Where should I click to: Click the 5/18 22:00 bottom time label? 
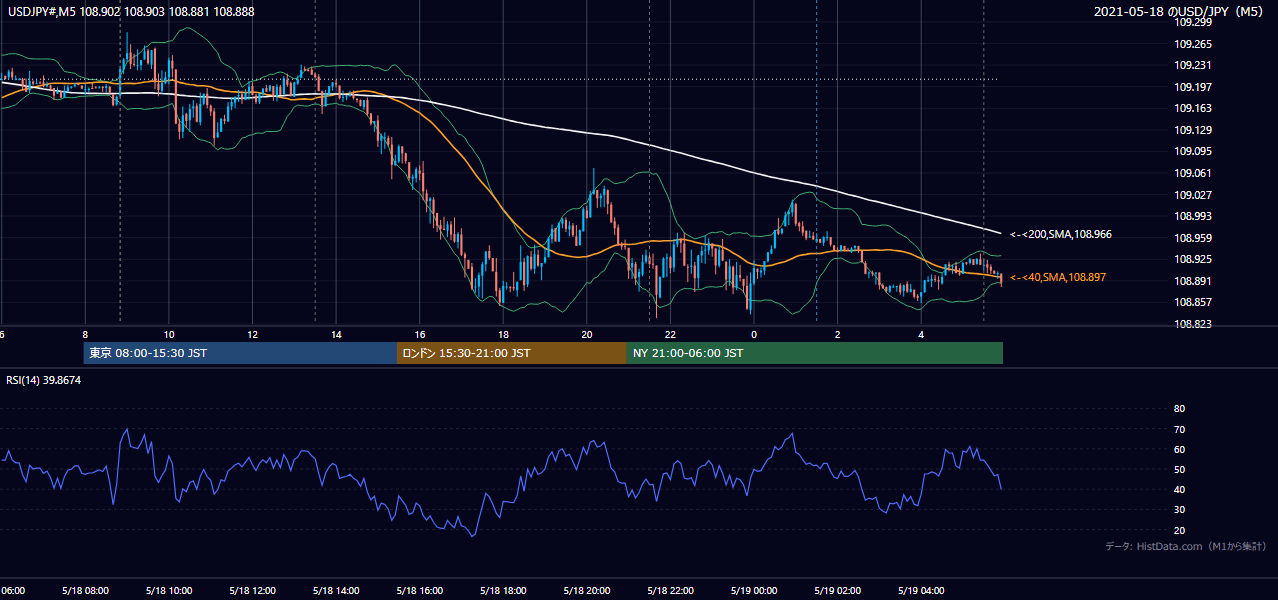tap(670, 591)
